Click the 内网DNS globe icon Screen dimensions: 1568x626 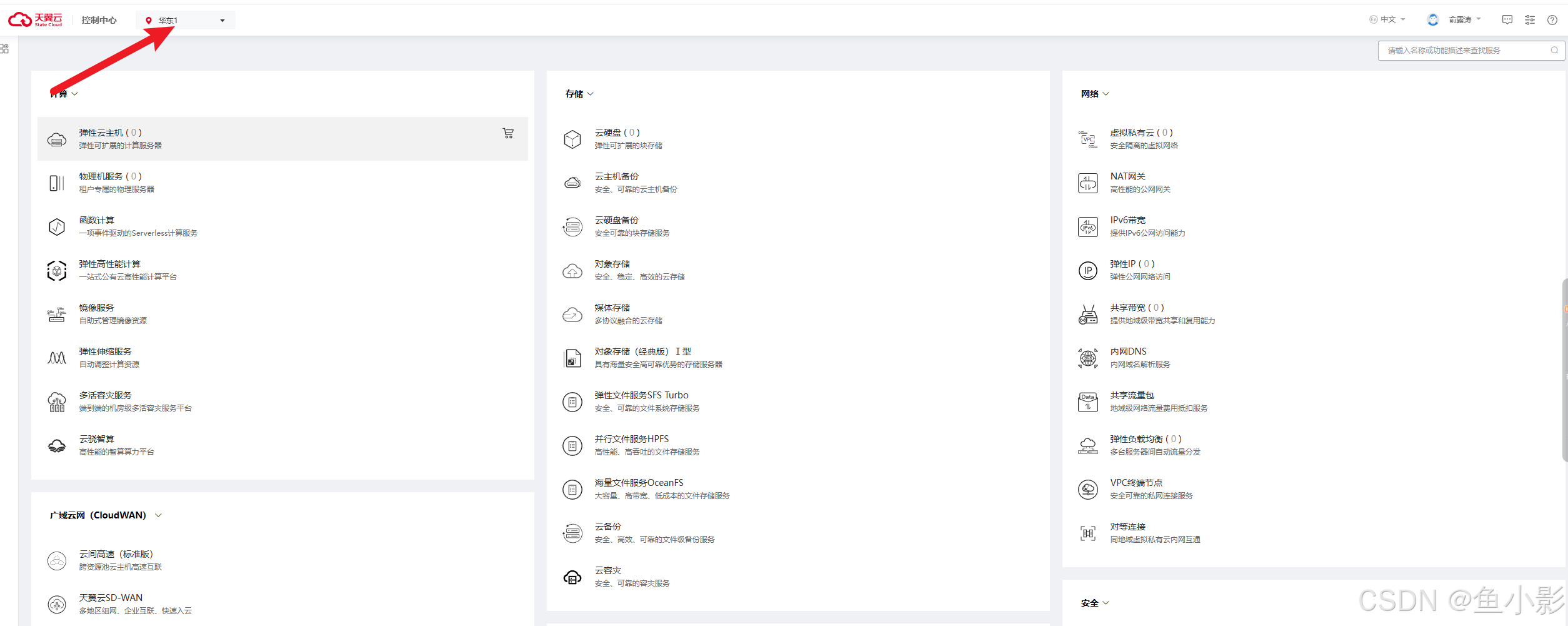click(1088, 358)
